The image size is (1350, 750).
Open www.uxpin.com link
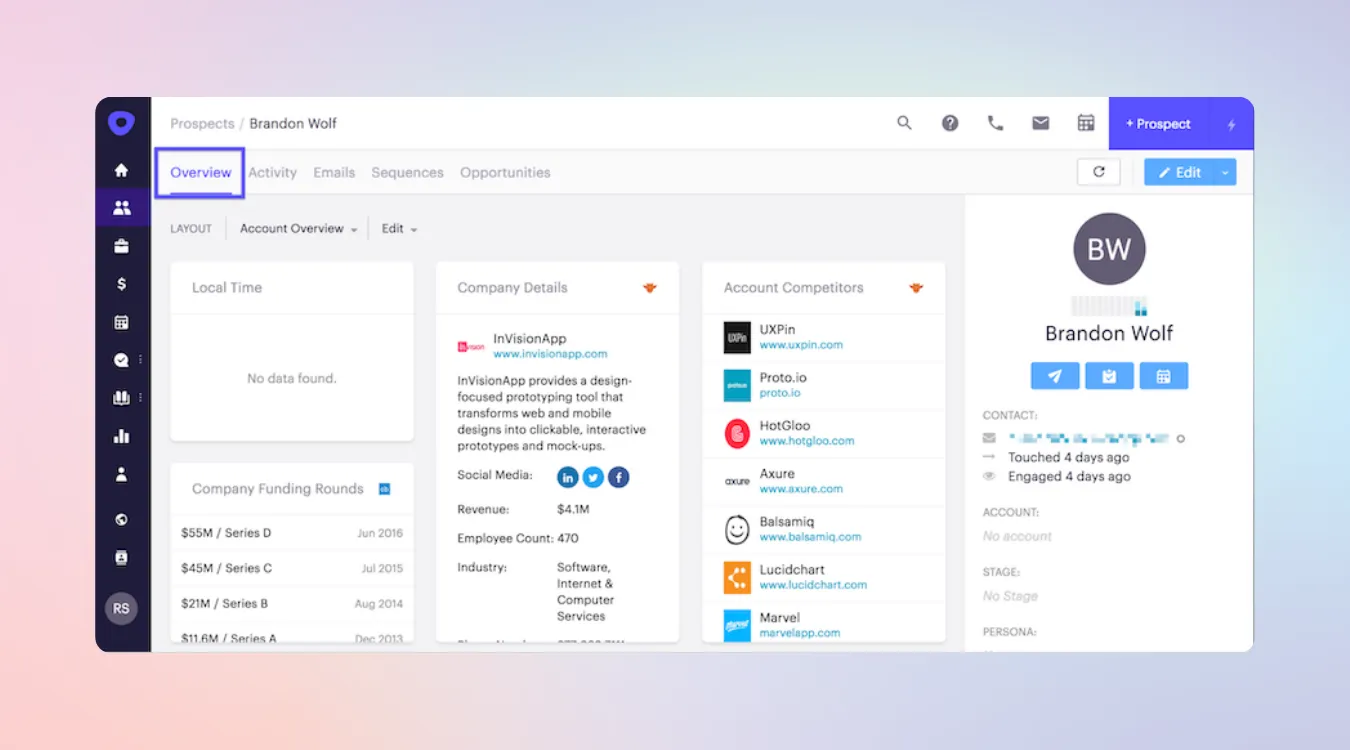[x=801, y=345]
